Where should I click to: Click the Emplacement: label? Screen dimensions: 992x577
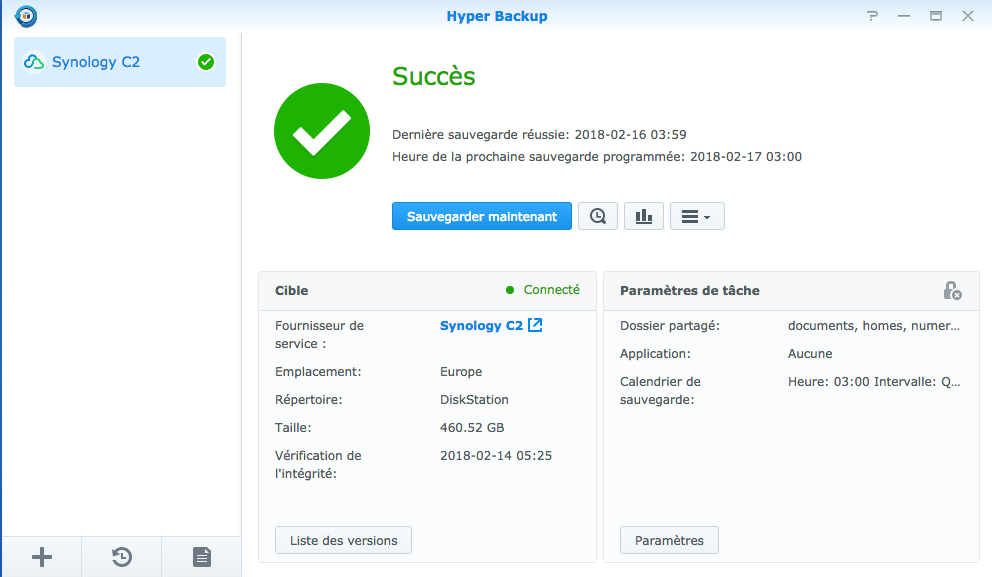318,372
